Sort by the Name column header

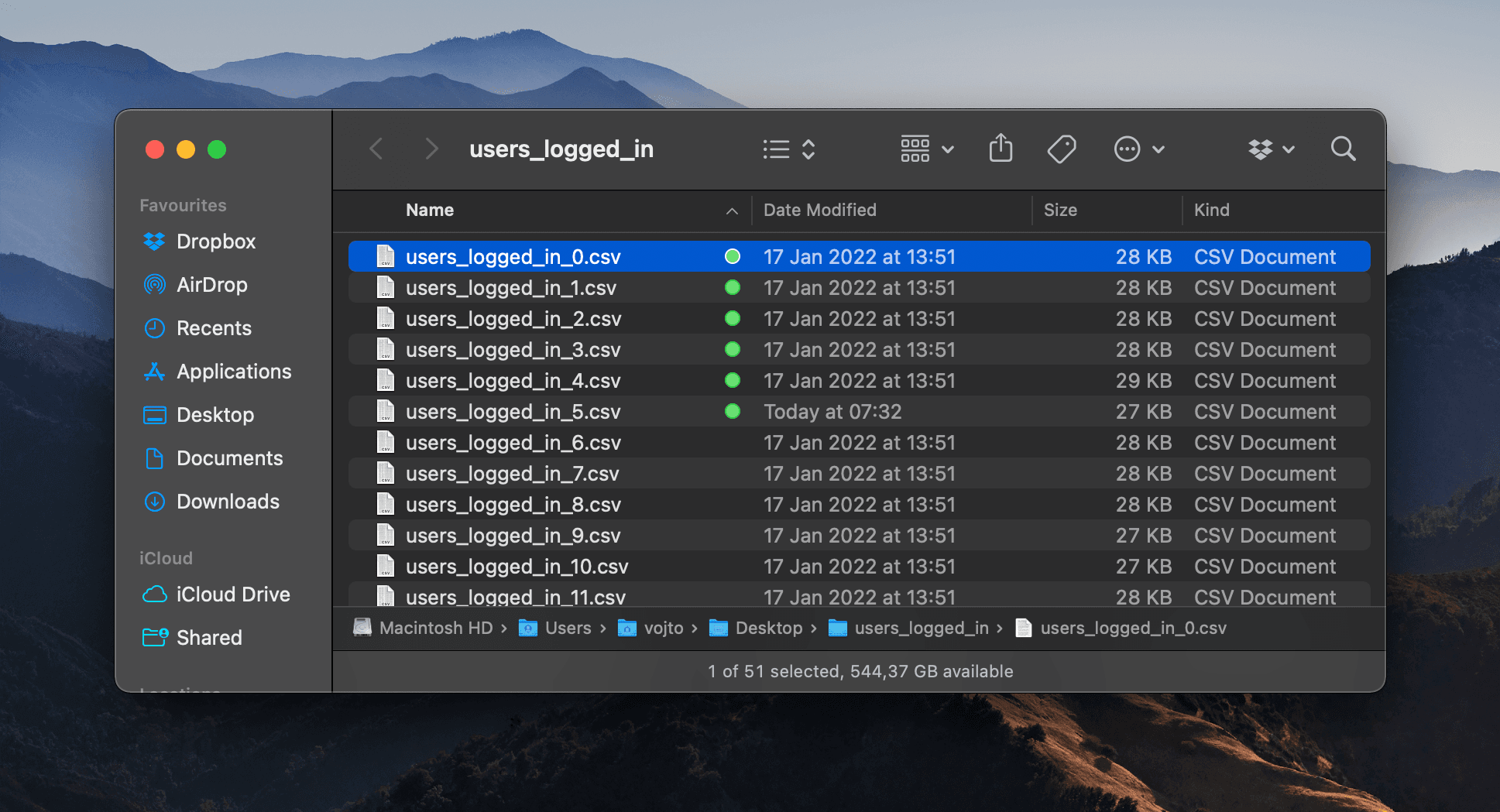[x=430, y=211]
